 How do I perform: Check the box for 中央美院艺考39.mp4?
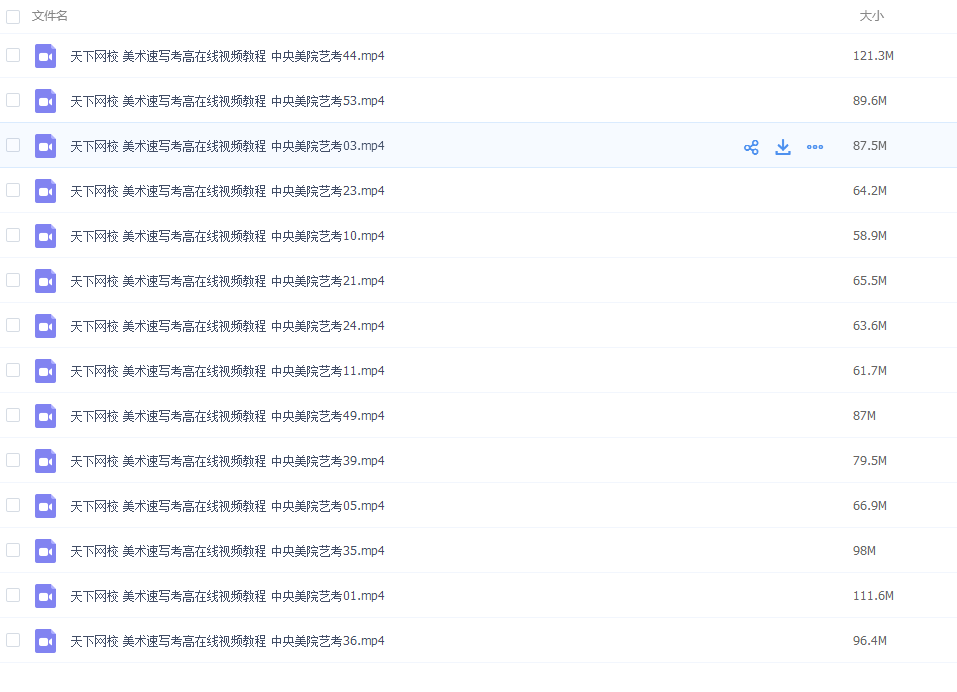pos(13,460)
